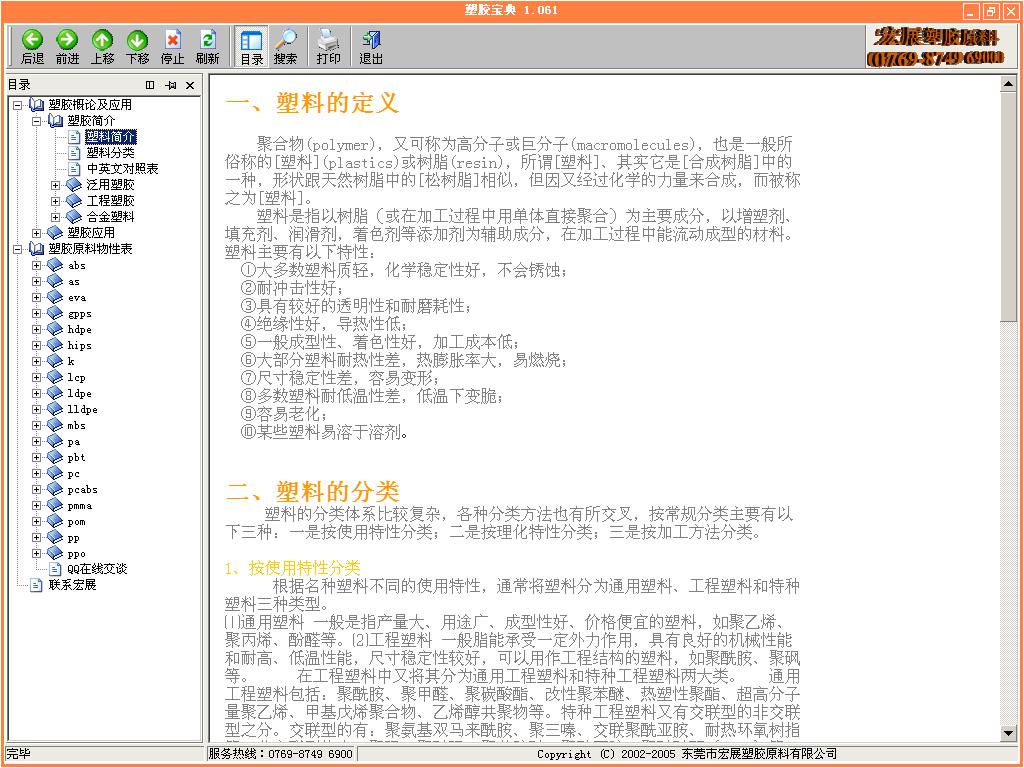Click the 停止 (Stop) toolbar icon
The width and height of the screenshot is (1024, 768).
click(x=172, y=47)
